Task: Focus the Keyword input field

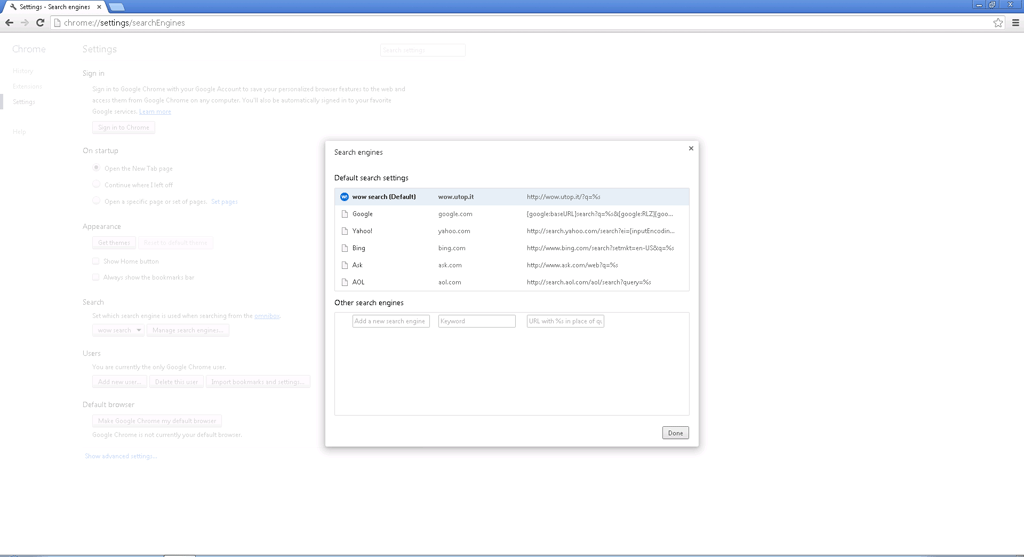Action: [x=476, y=321]
